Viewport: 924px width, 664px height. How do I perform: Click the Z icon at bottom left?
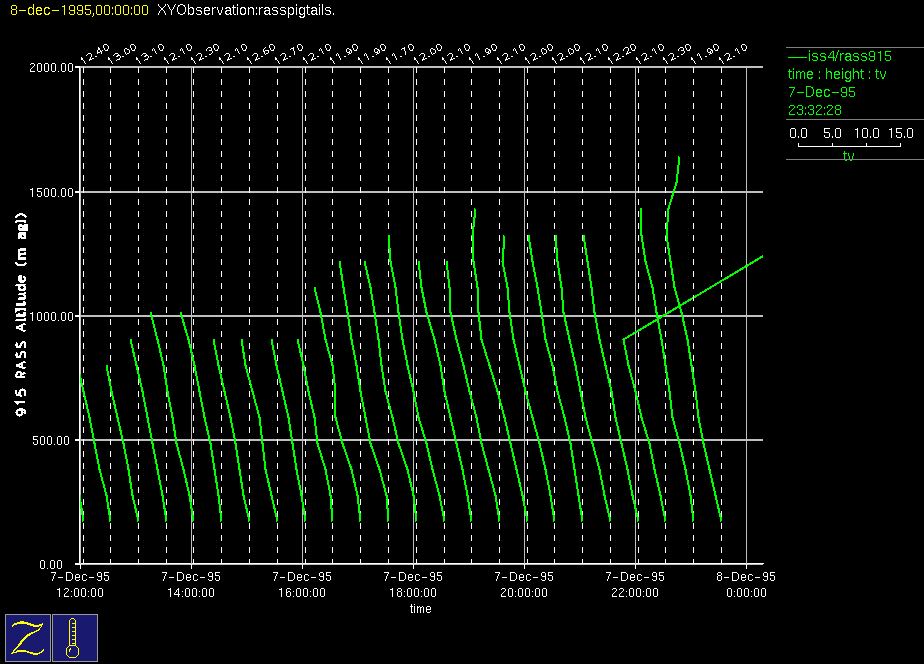[x=28, y=638]
